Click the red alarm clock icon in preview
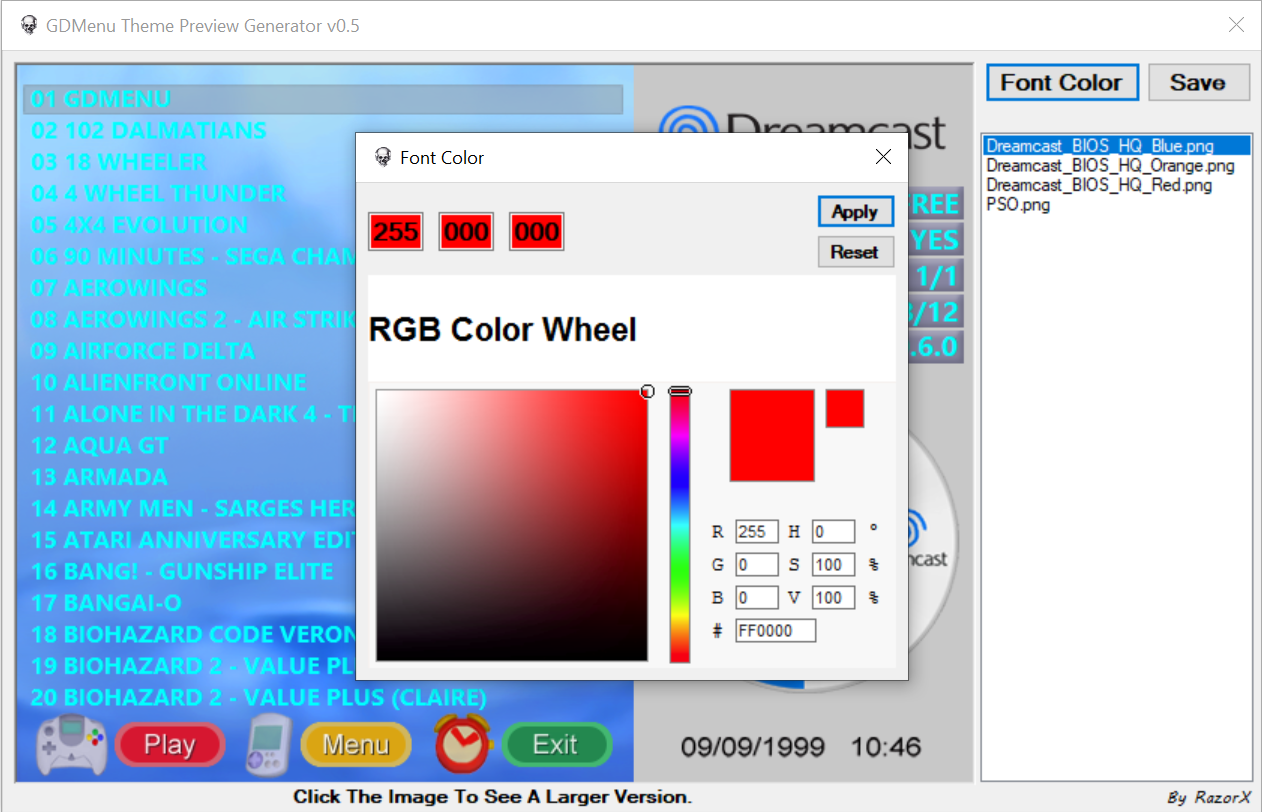The width and height of the screenshot is (1262, 812). (x=463, y=744)
